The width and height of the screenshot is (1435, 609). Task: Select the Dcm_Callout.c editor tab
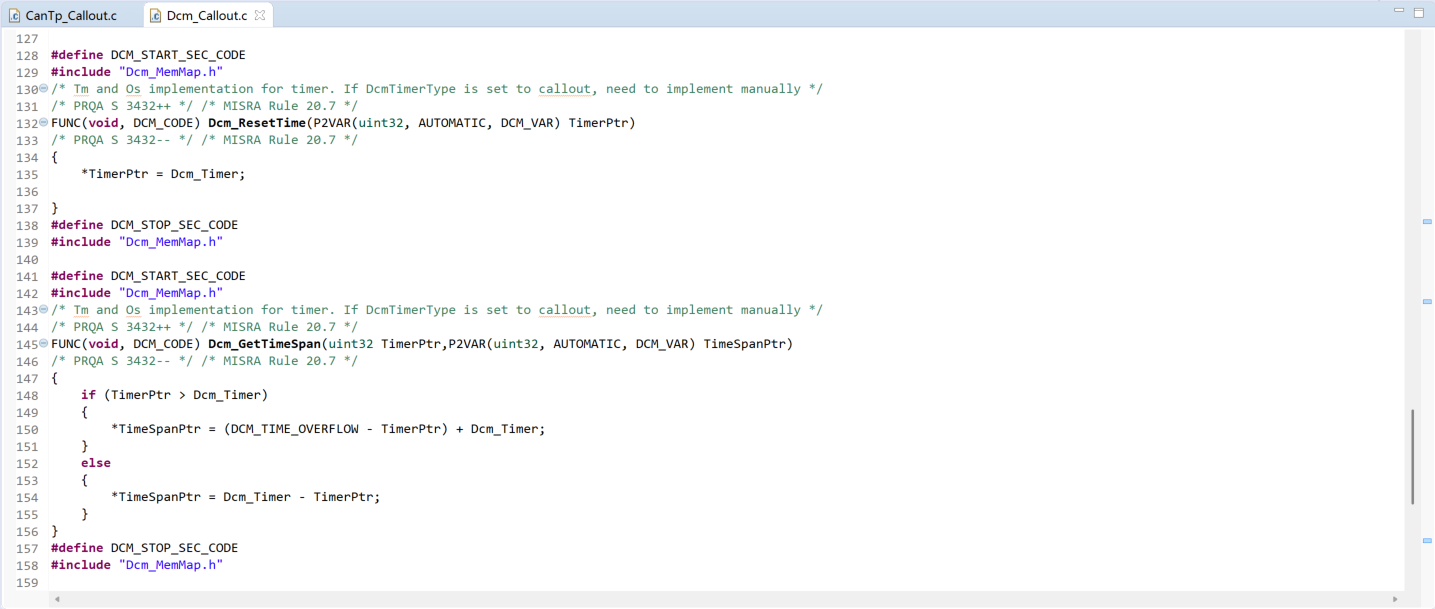click(x=208, y=15)
